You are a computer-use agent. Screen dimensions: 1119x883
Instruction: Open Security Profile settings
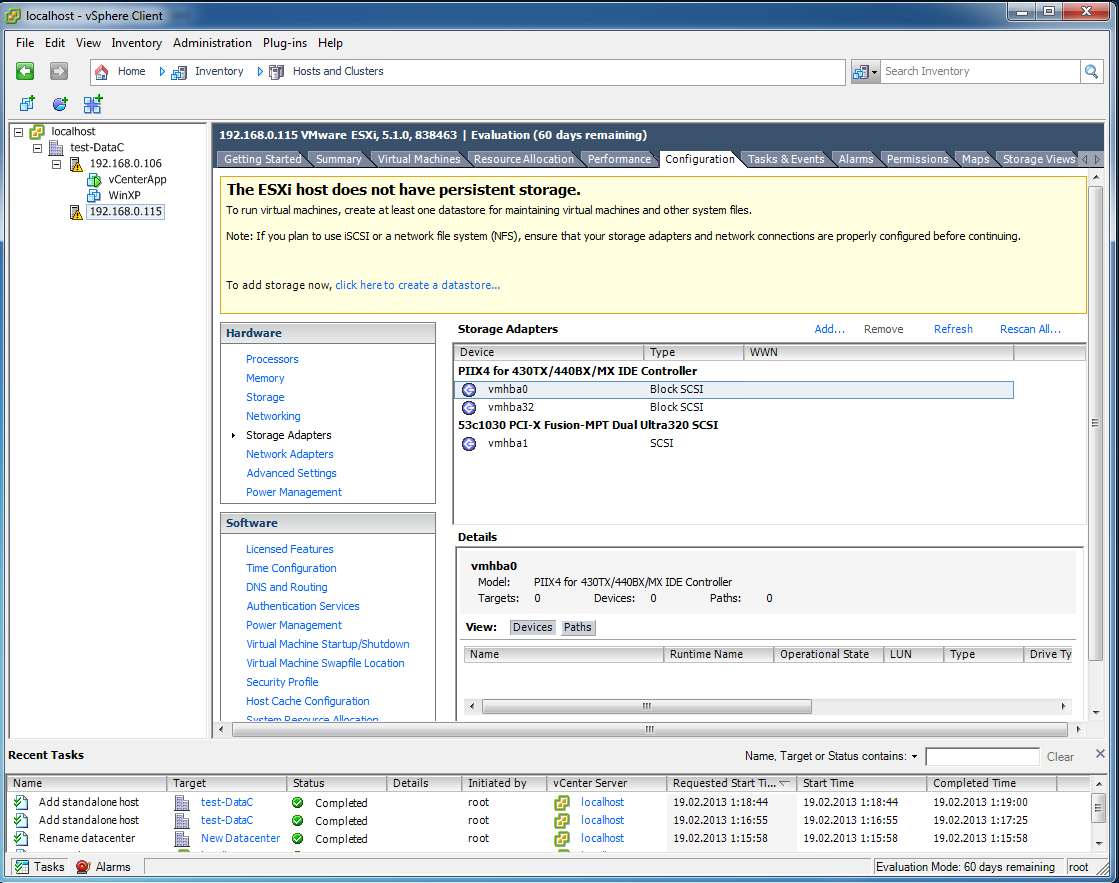(282, 682)
